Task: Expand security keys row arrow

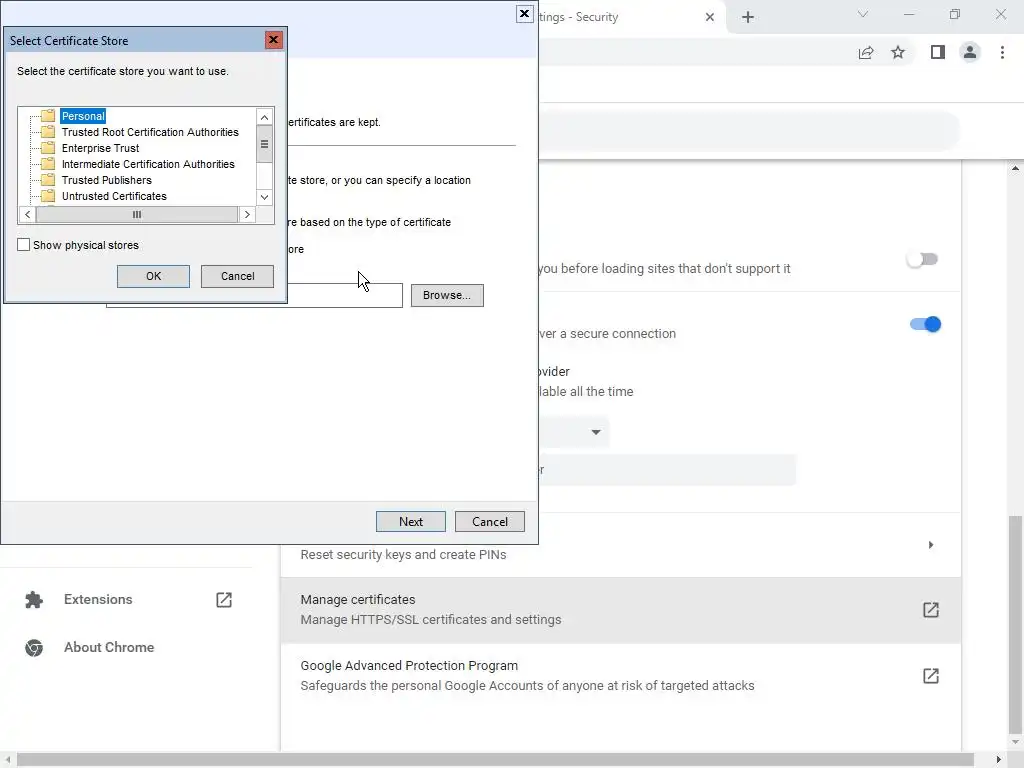Action: tap(931, 545)
